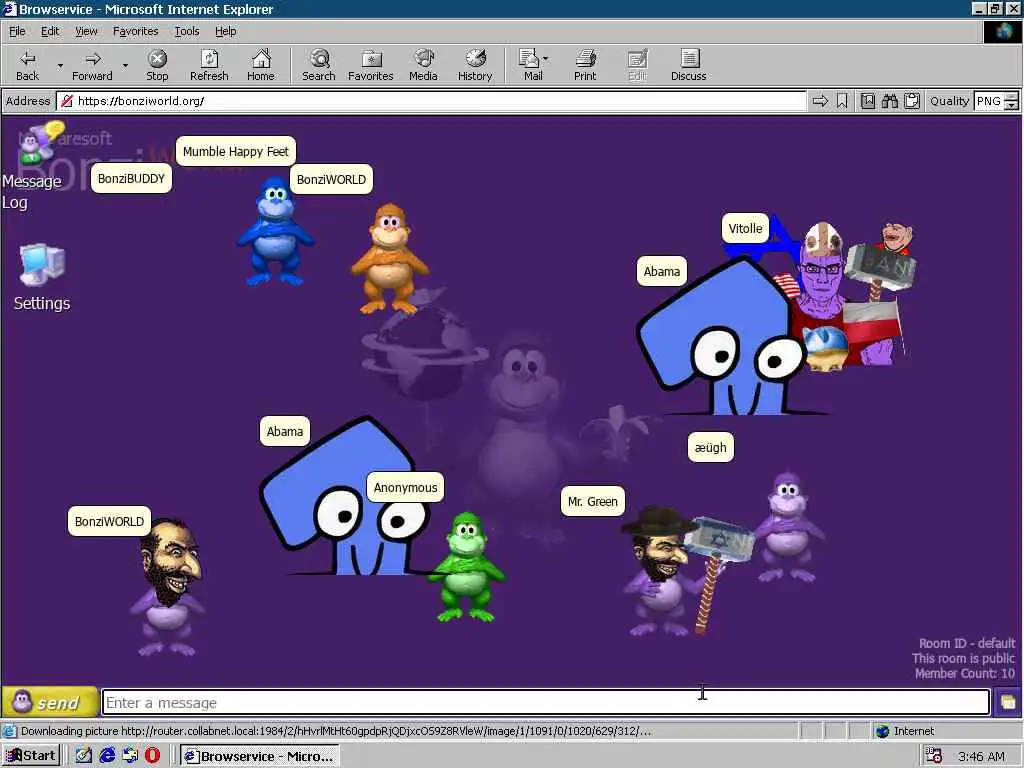This screenshot has height=768, width=1024.
Task: Click the green Anonymous bonzi character
Action: (x=467, y=567)
